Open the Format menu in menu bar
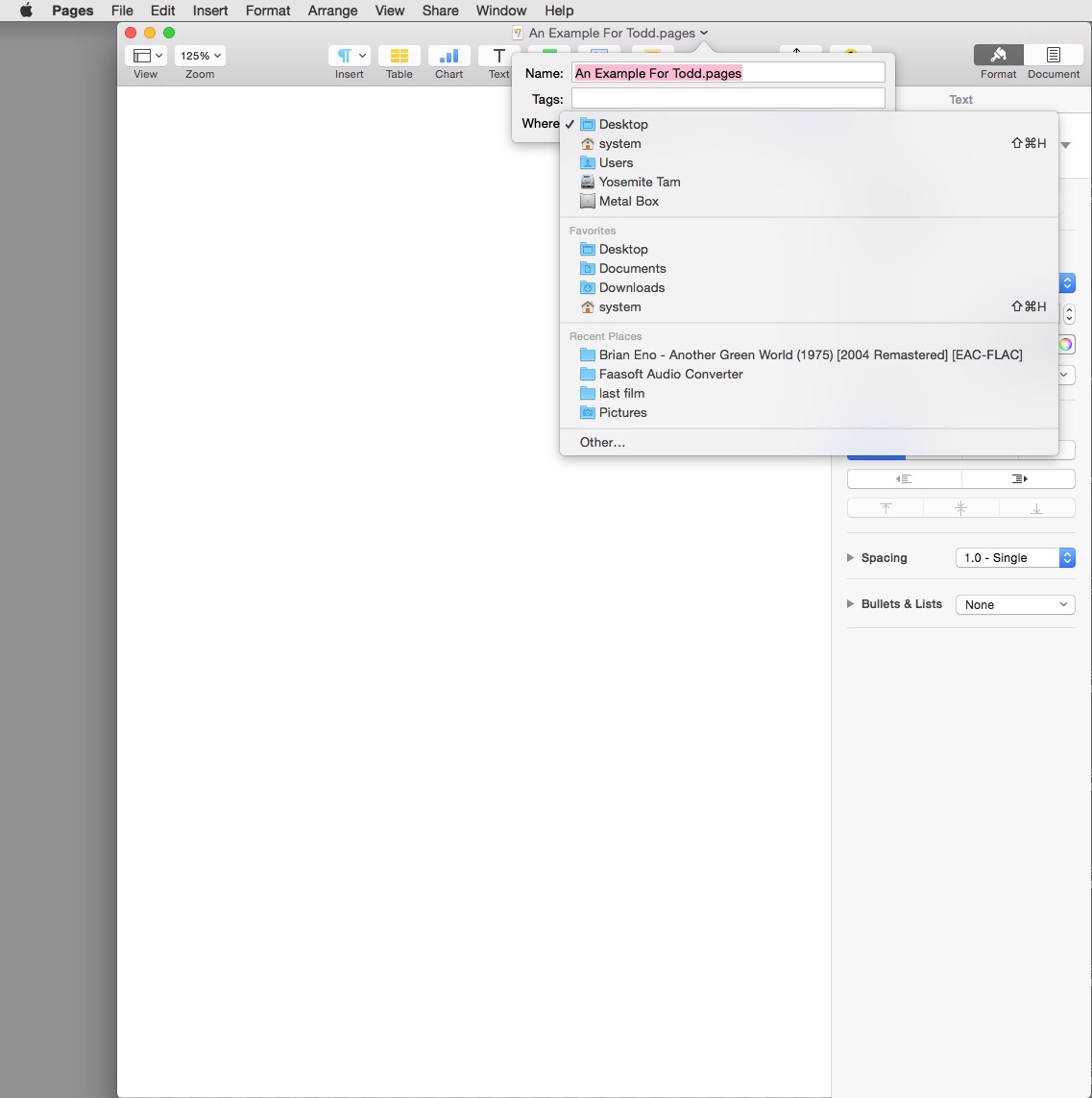 [267, 11]
